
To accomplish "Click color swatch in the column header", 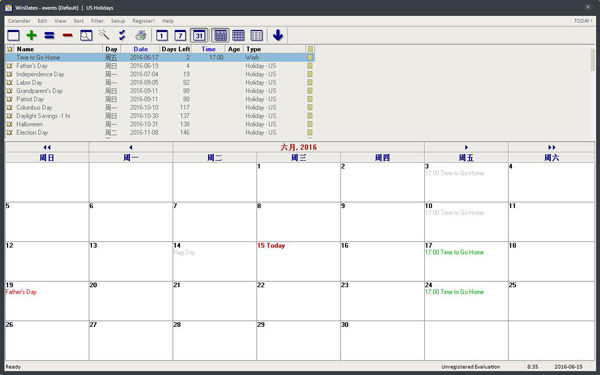I will pos(310,49).
